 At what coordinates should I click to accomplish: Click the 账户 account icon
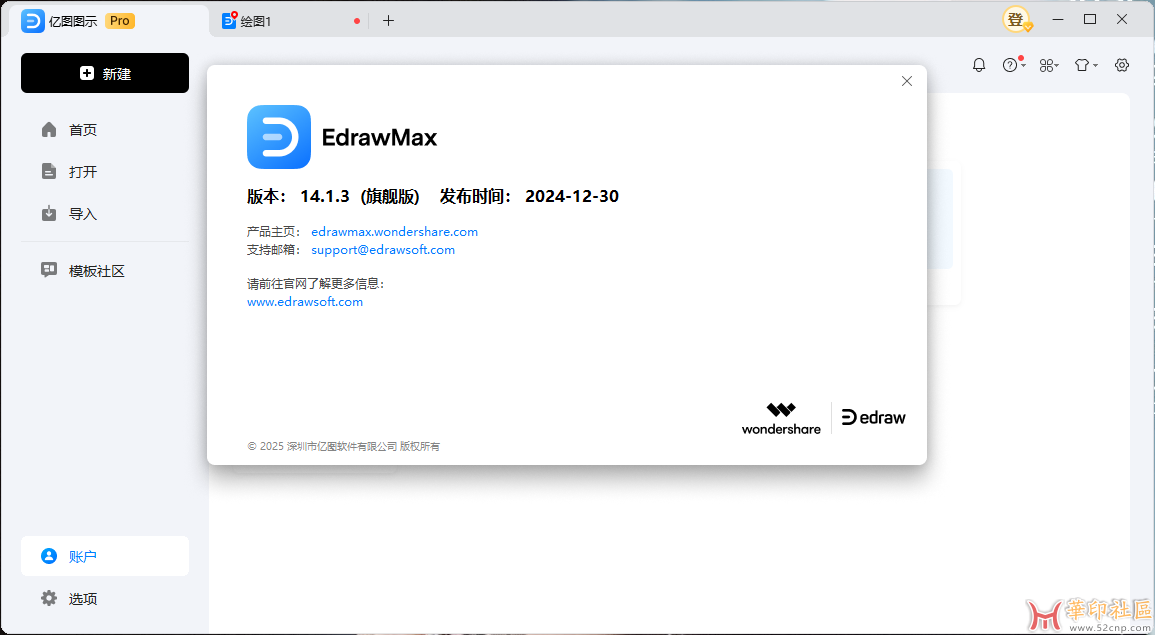pyautogui.click(x=48, y=556)
